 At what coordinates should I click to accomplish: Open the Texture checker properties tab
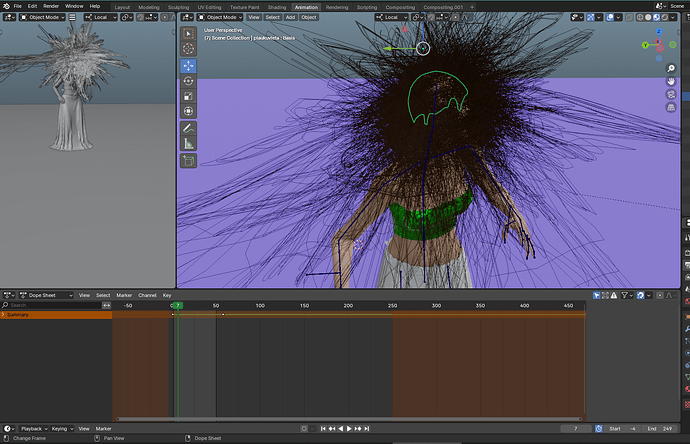coord(687,404)
